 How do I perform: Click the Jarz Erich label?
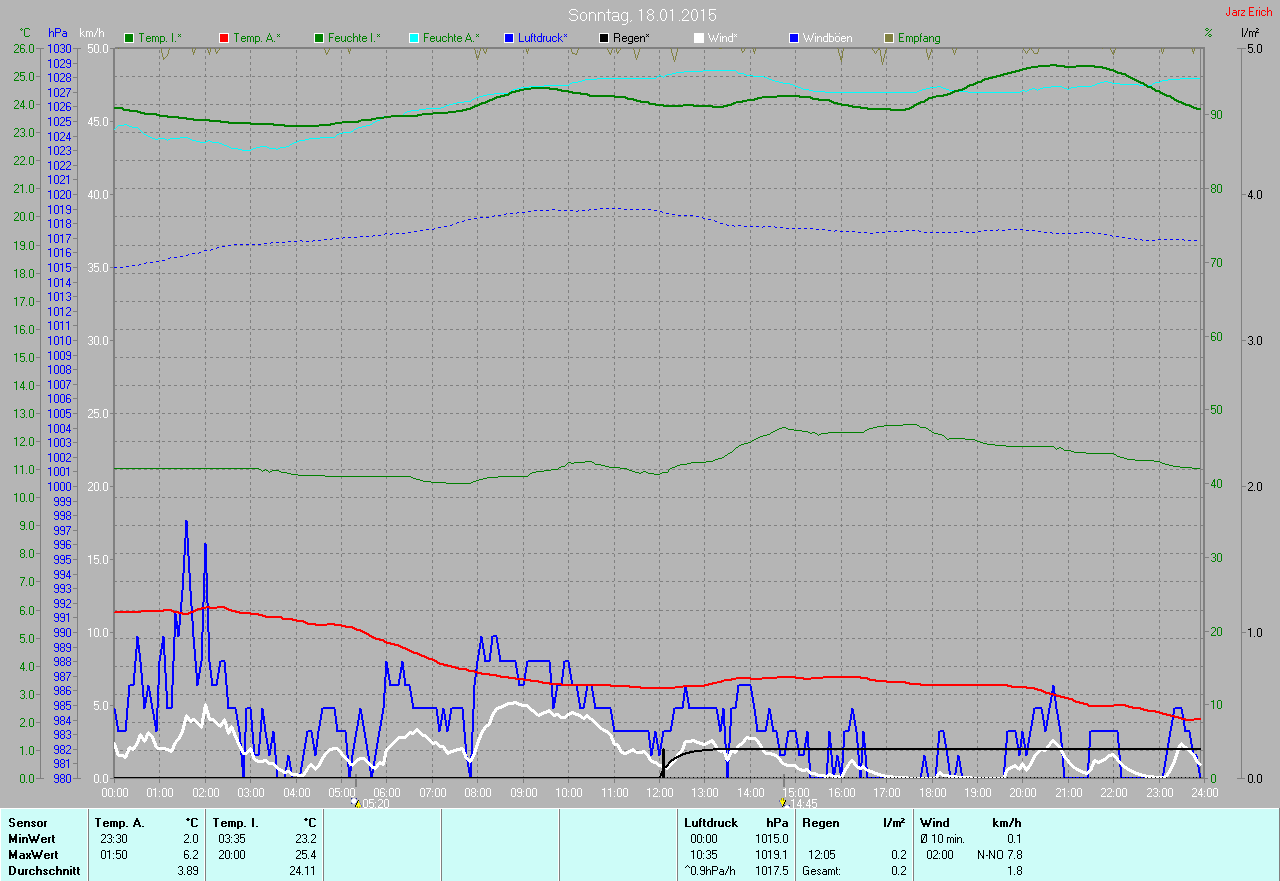(1249, 12)
